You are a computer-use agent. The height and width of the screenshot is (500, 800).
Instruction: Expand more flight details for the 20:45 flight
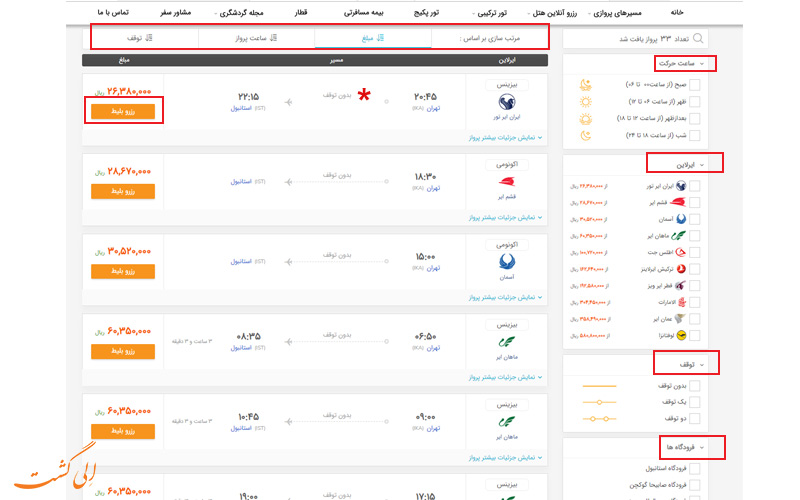click(506, 138)
